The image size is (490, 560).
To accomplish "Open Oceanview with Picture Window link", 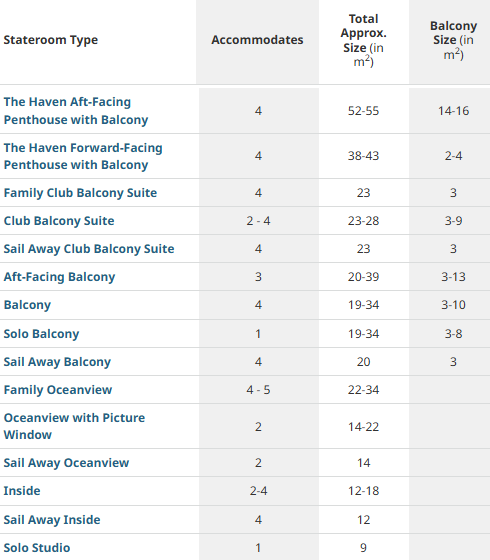I will tap(74, 426).
